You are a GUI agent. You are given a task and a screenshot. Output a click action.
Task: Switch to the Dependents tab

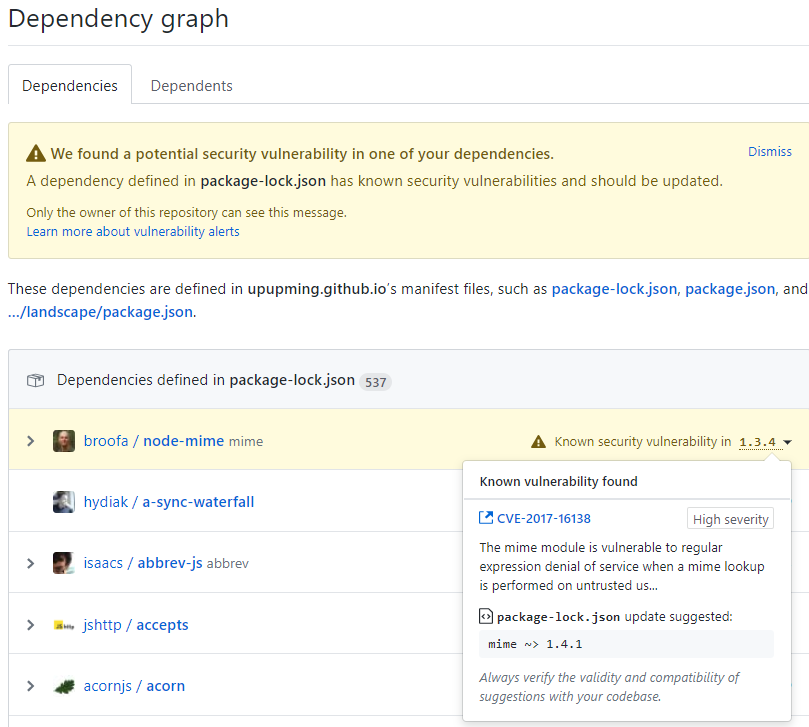191,85
